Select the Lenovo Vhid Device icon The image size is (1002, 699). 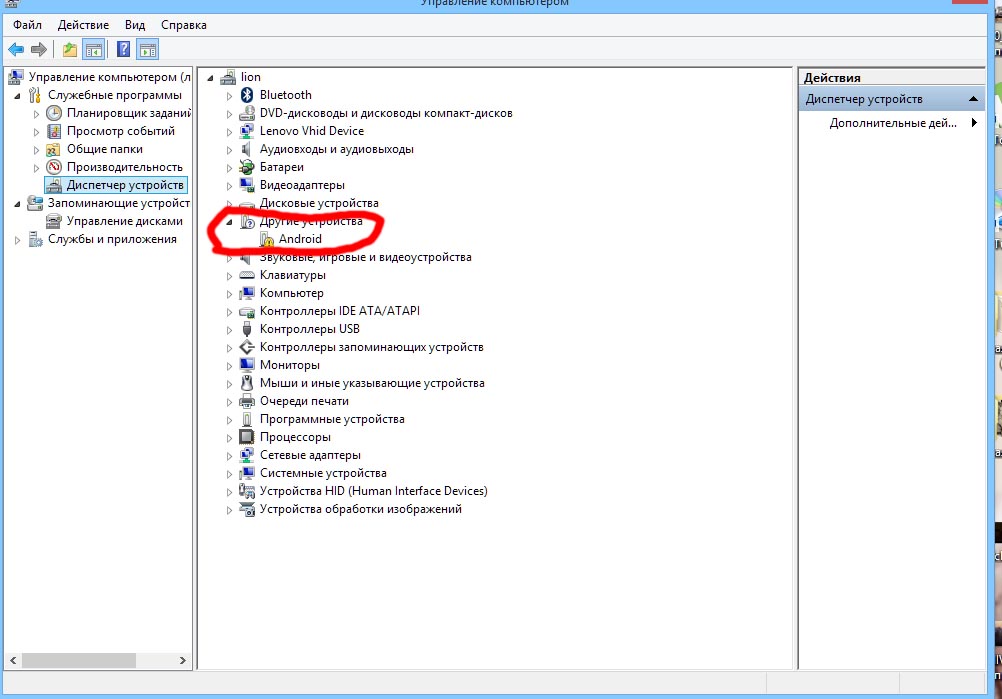(x=247, y=131)
